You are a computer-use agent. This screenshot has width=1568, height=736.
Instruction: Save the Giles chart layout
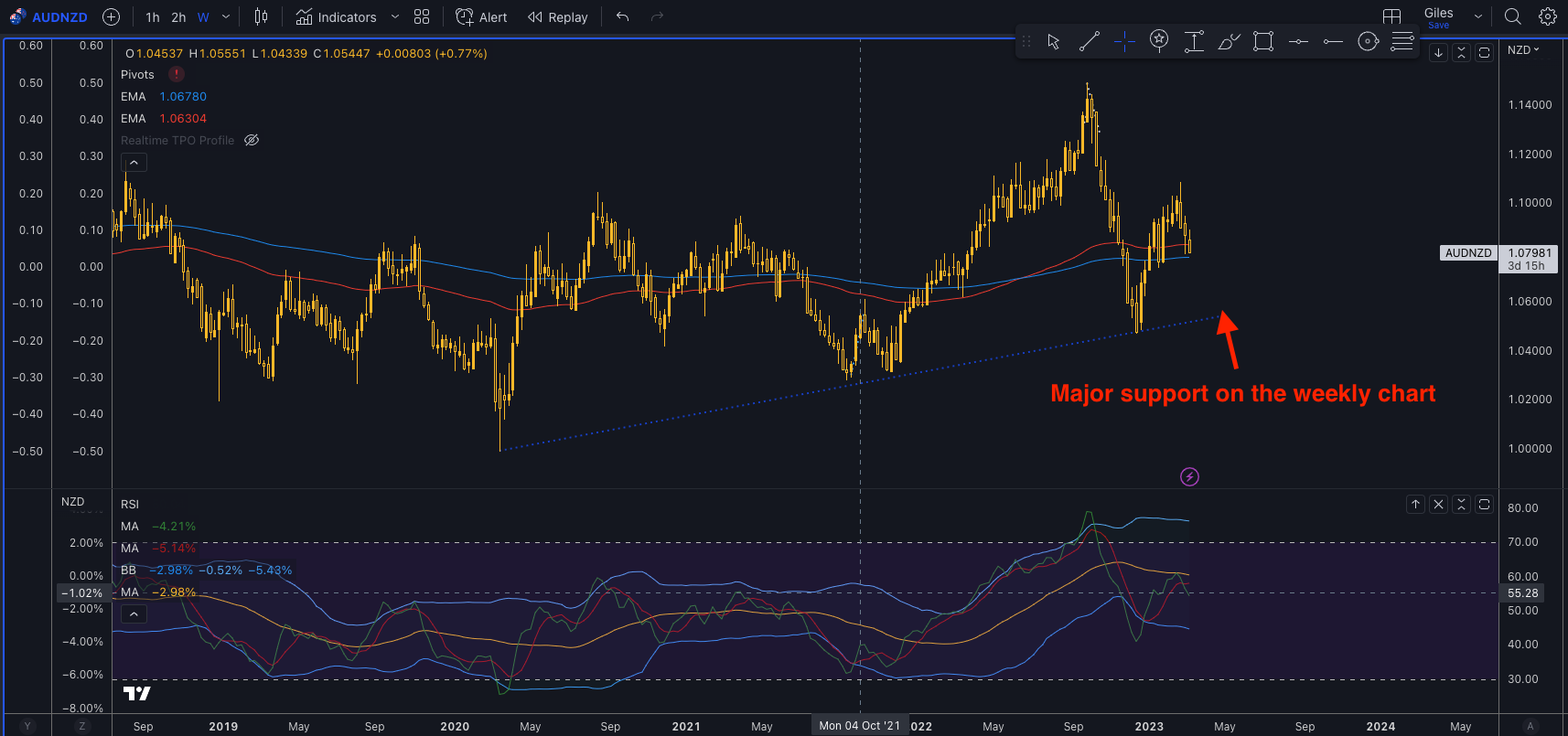point(1439,26)
